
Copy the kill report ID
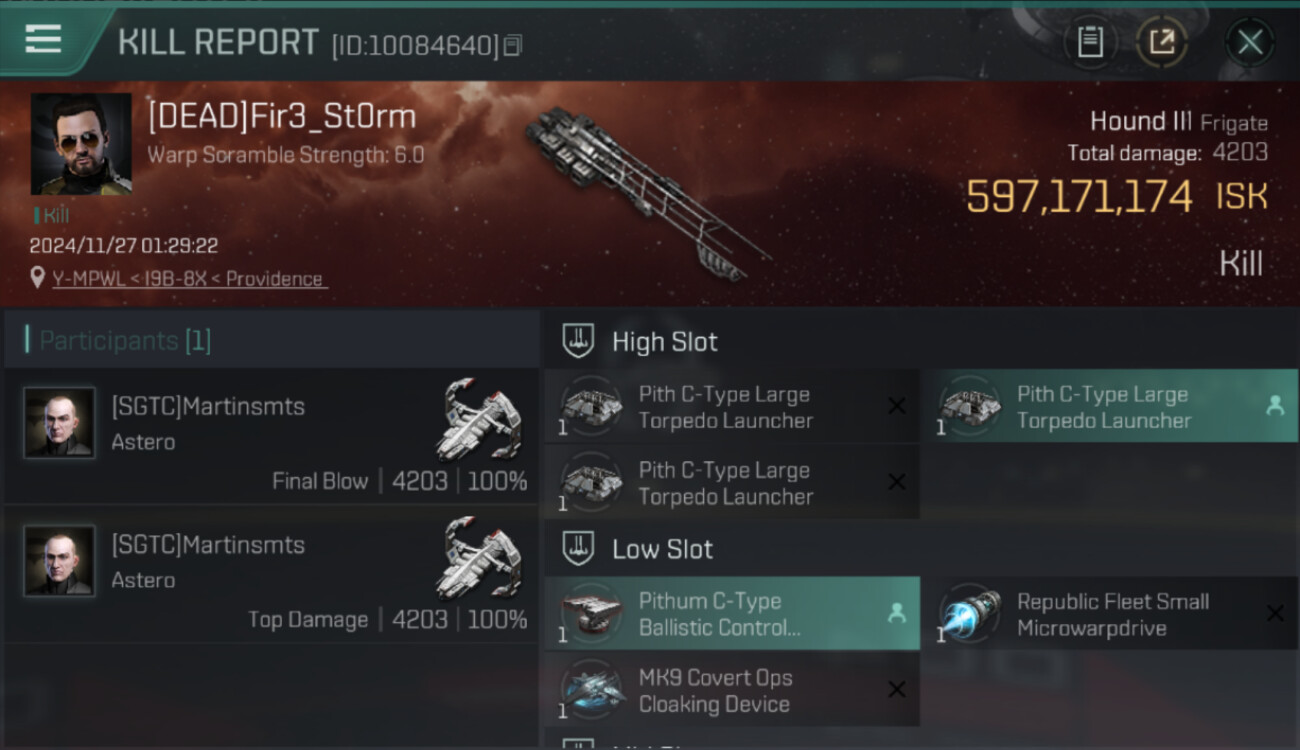coord(513,45)
